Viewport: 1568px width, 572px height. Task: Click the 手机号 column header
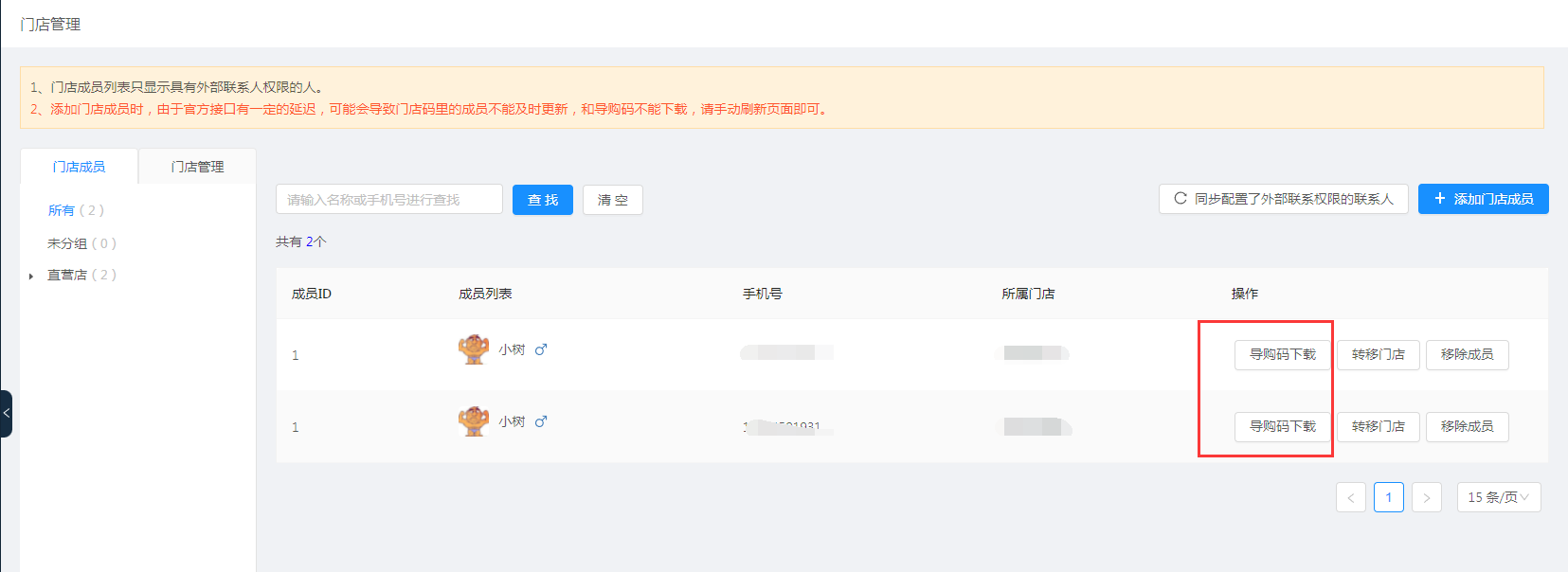click(x=763, y=294)
